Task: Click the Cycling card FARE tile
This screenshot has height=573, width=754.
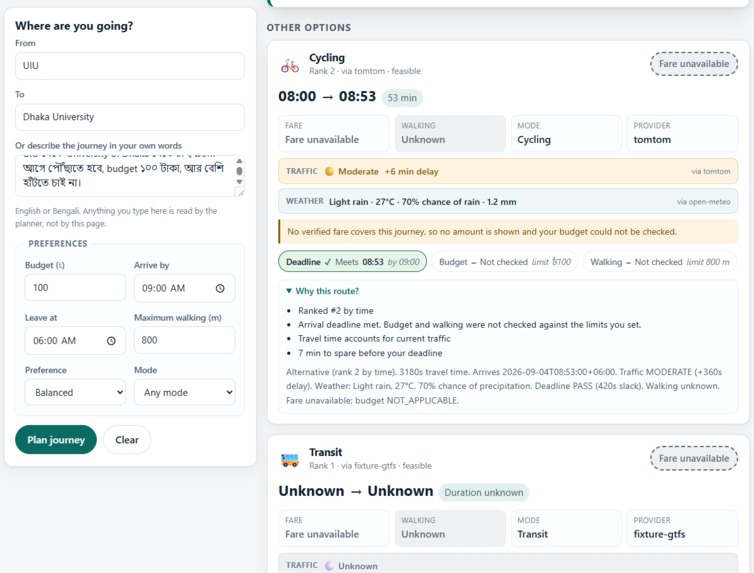Action: (x=334, y=134)
